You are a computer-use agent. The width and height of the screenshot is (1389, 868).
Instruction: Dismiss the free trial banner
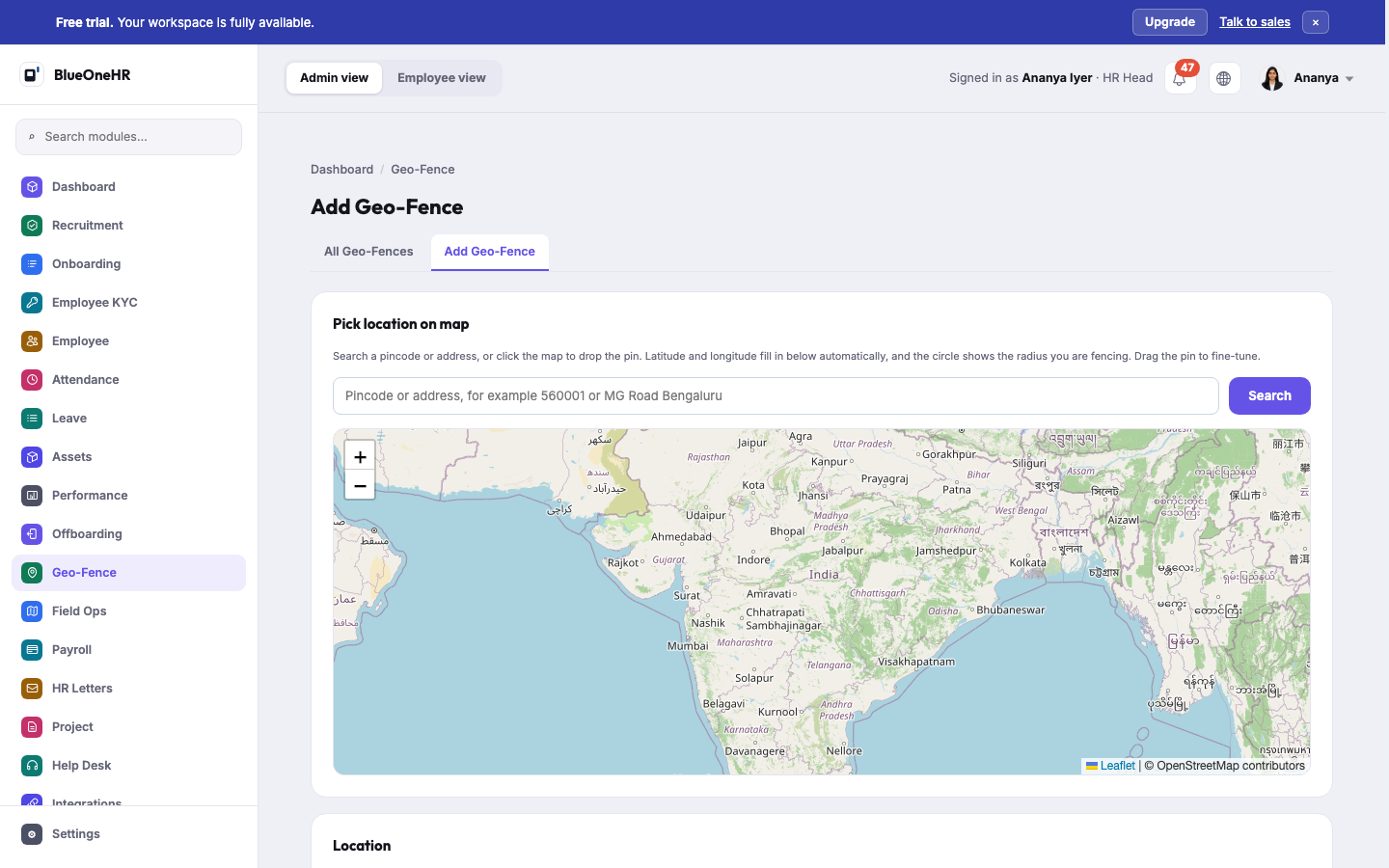tap(1316, 22)
